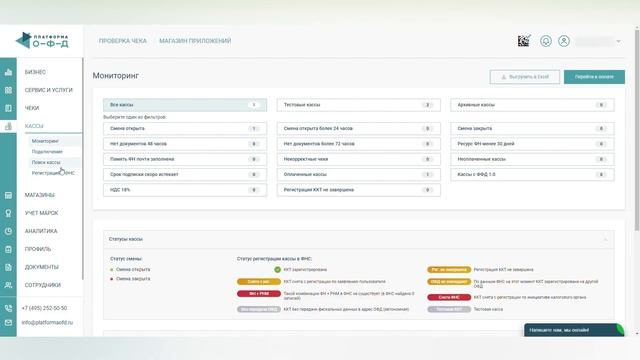Screen dimensions: 640x360
Task: Select Сервис и услуги menu item
Action: pos(49,90)
